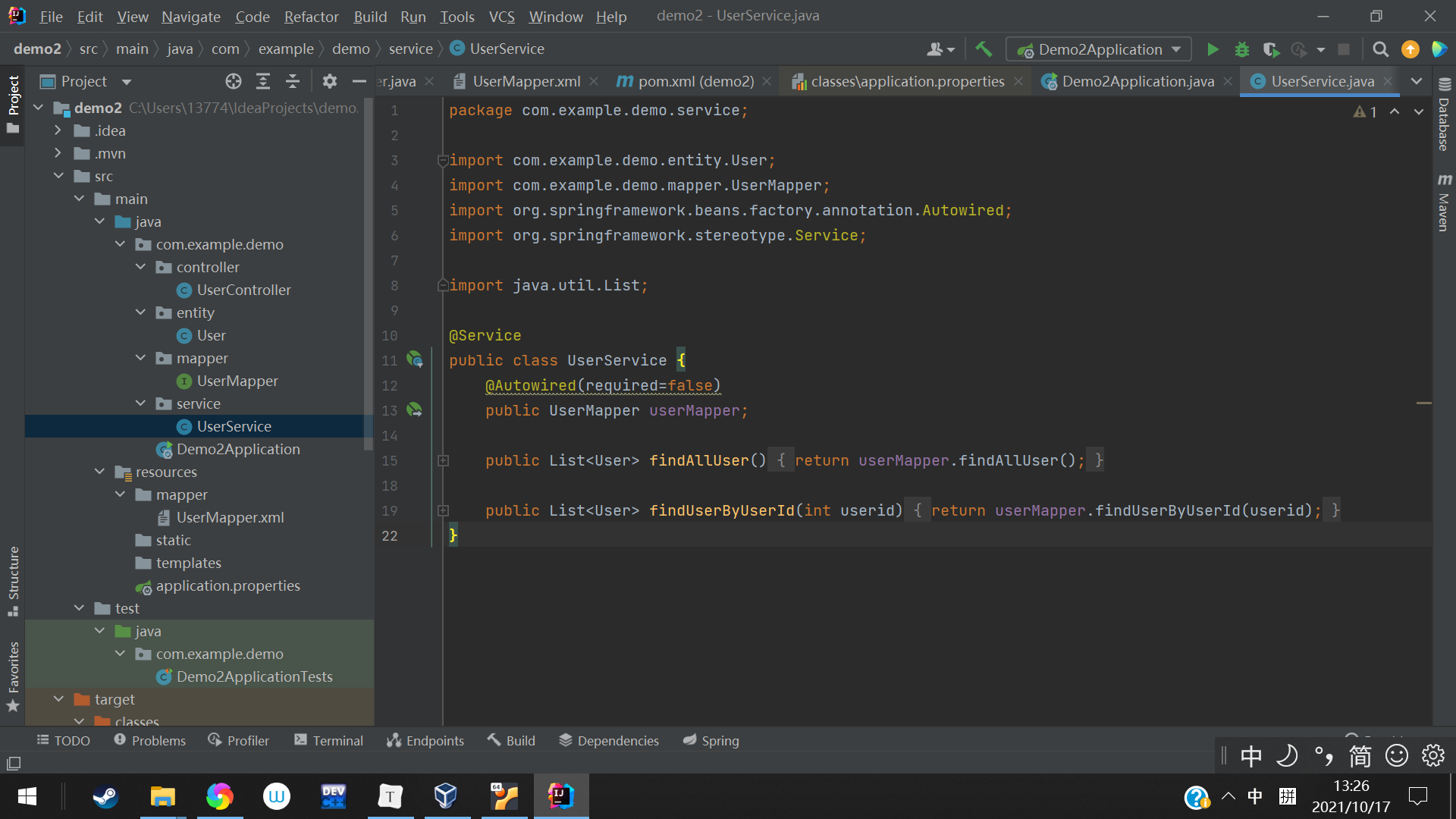Open Search Everywhere magnifier icon

click(1381, 49)
